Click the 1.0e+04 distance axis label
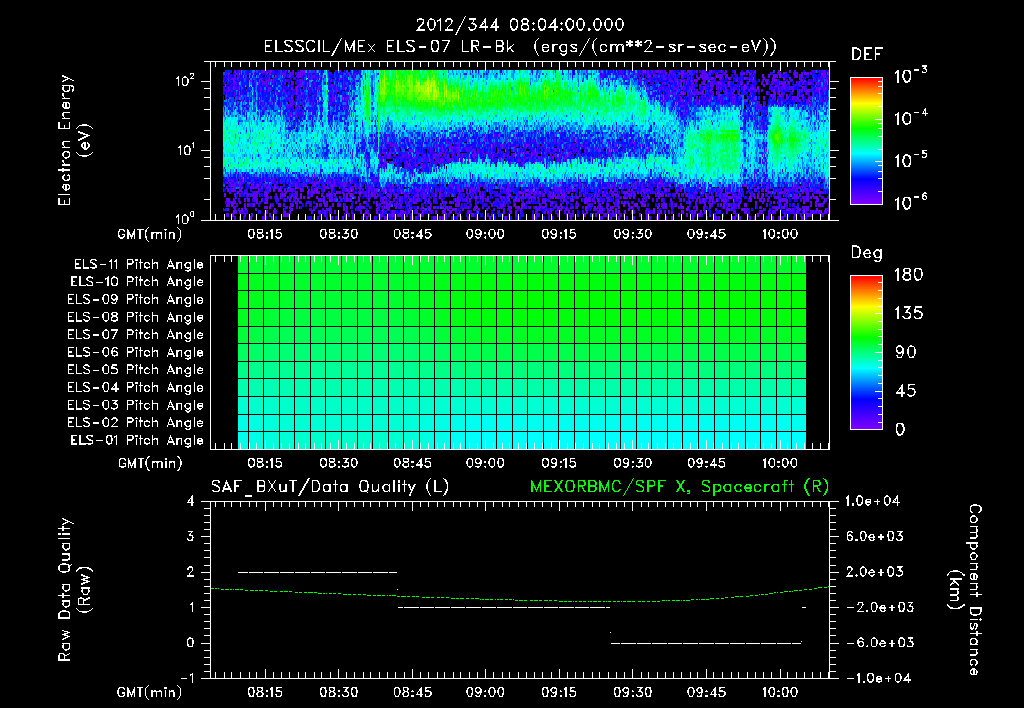1024x708 pixels. (872, 501)
